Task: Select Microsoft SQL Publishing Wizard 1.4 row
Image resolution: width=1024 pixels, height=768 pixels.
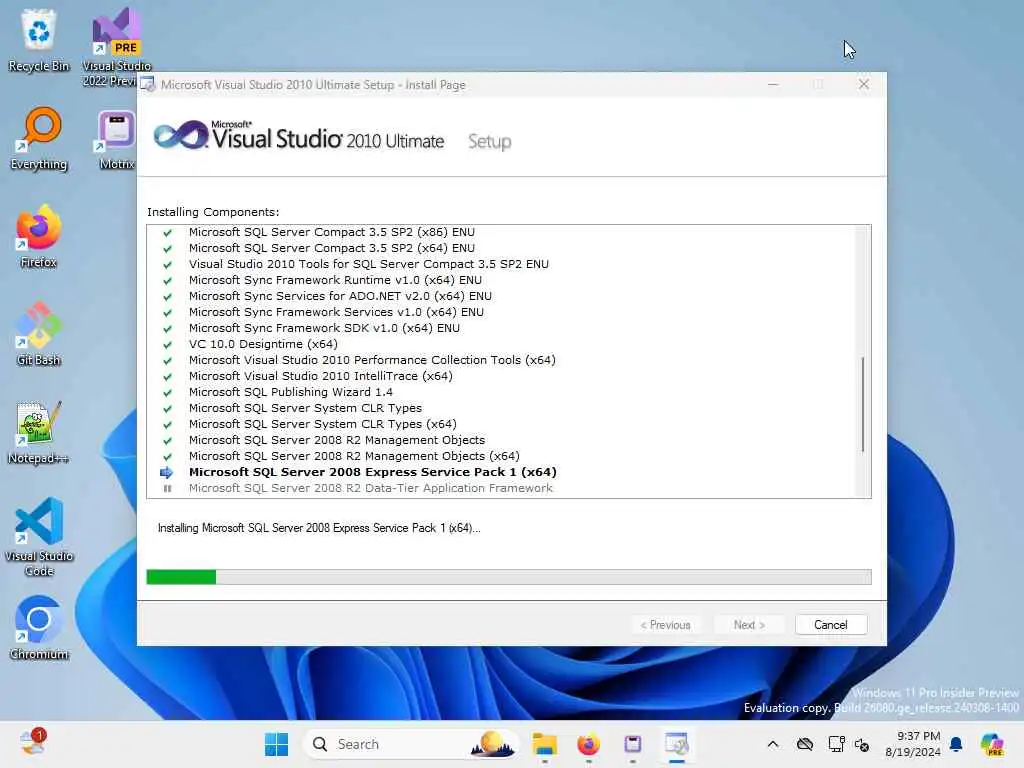Action: [x=291, y=392]
